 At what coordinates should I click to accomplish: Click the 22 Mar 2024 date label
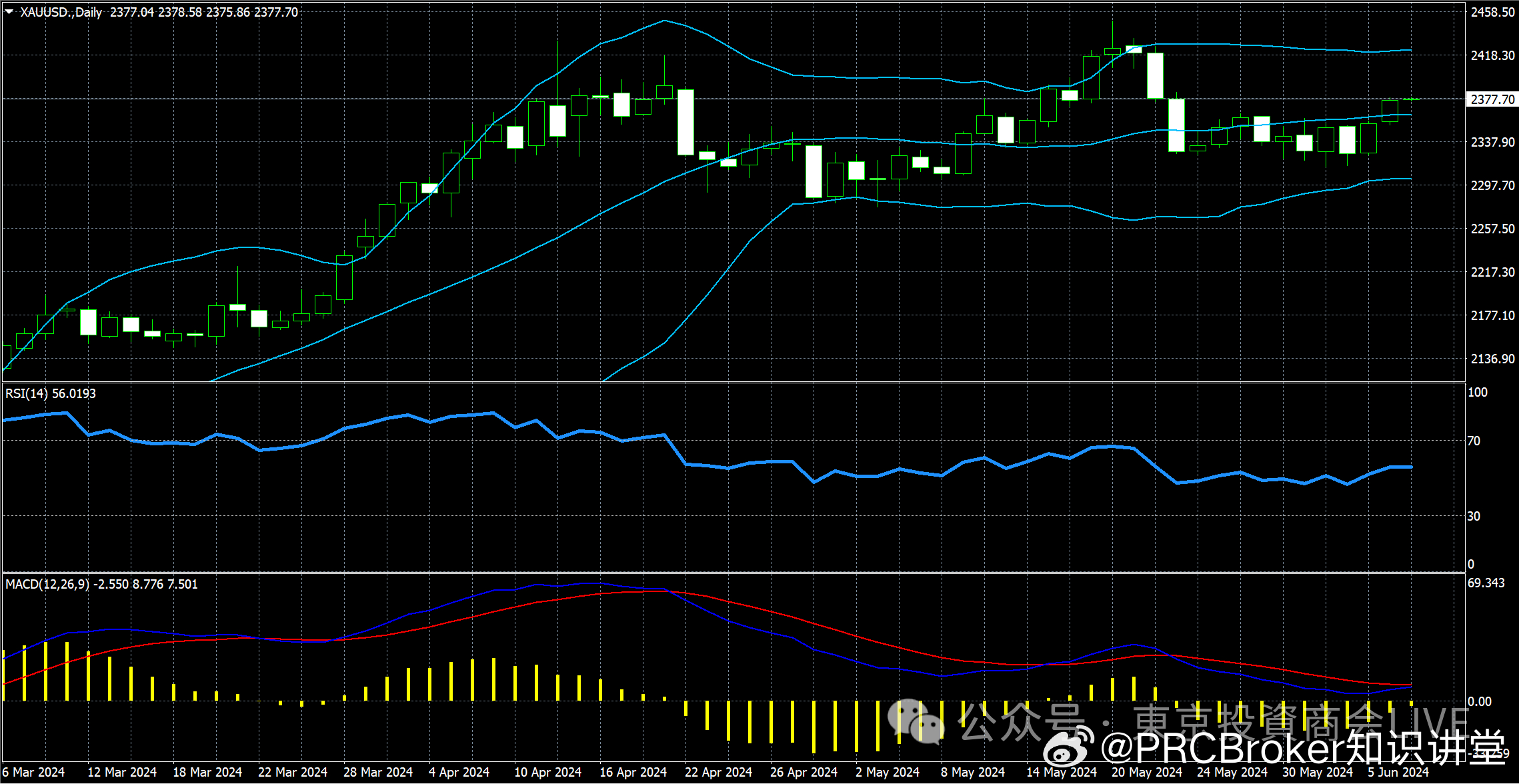[293, 772]
